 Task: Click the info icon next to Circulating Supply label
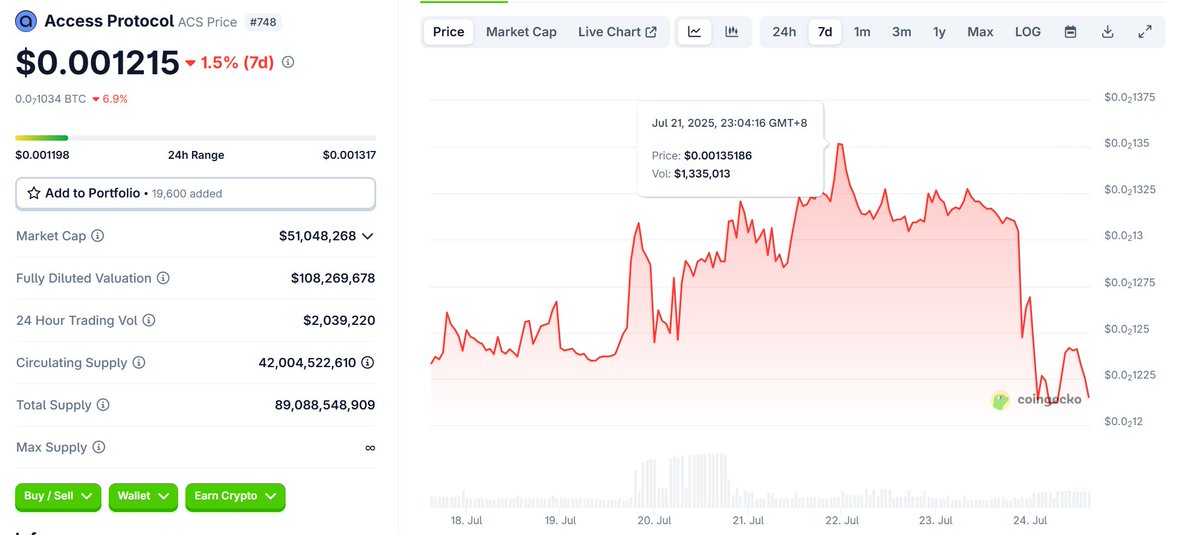[139, 363]
